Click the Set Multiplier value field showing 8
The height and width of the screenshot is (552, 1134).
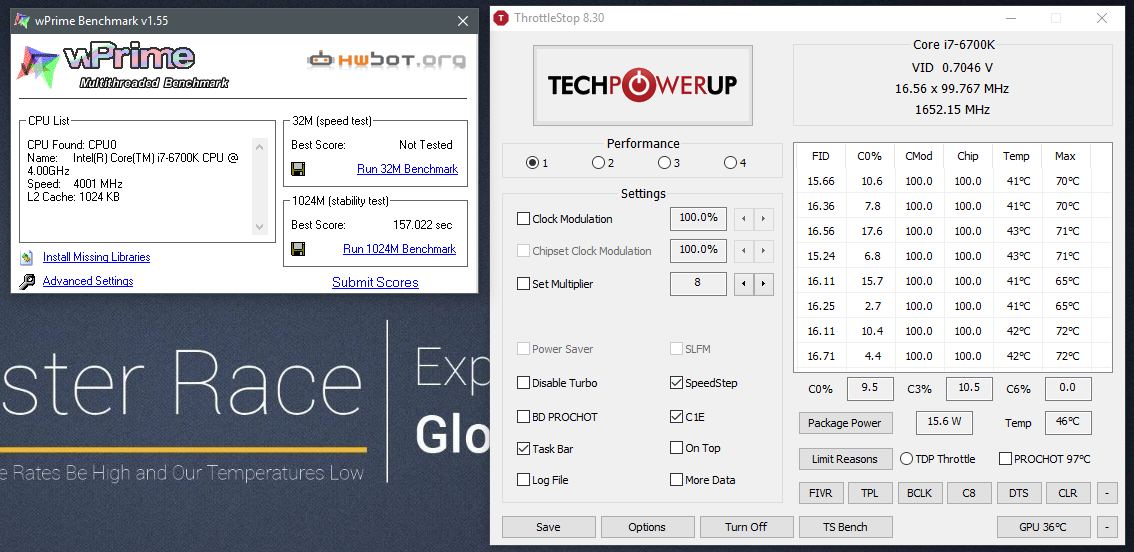(698, 284)
